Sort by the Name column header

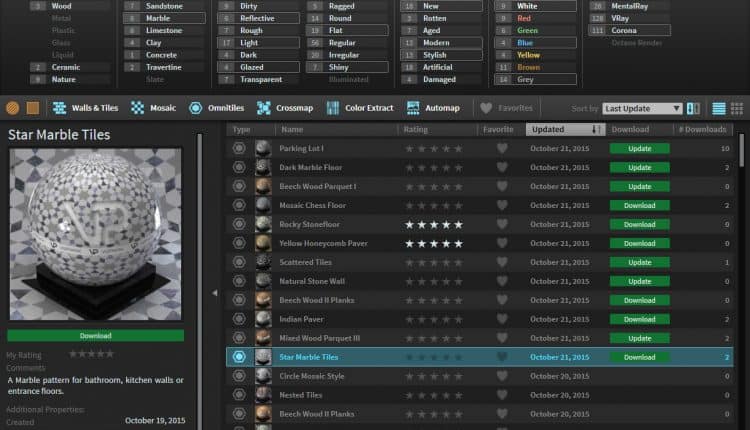[x=292, y=129]
